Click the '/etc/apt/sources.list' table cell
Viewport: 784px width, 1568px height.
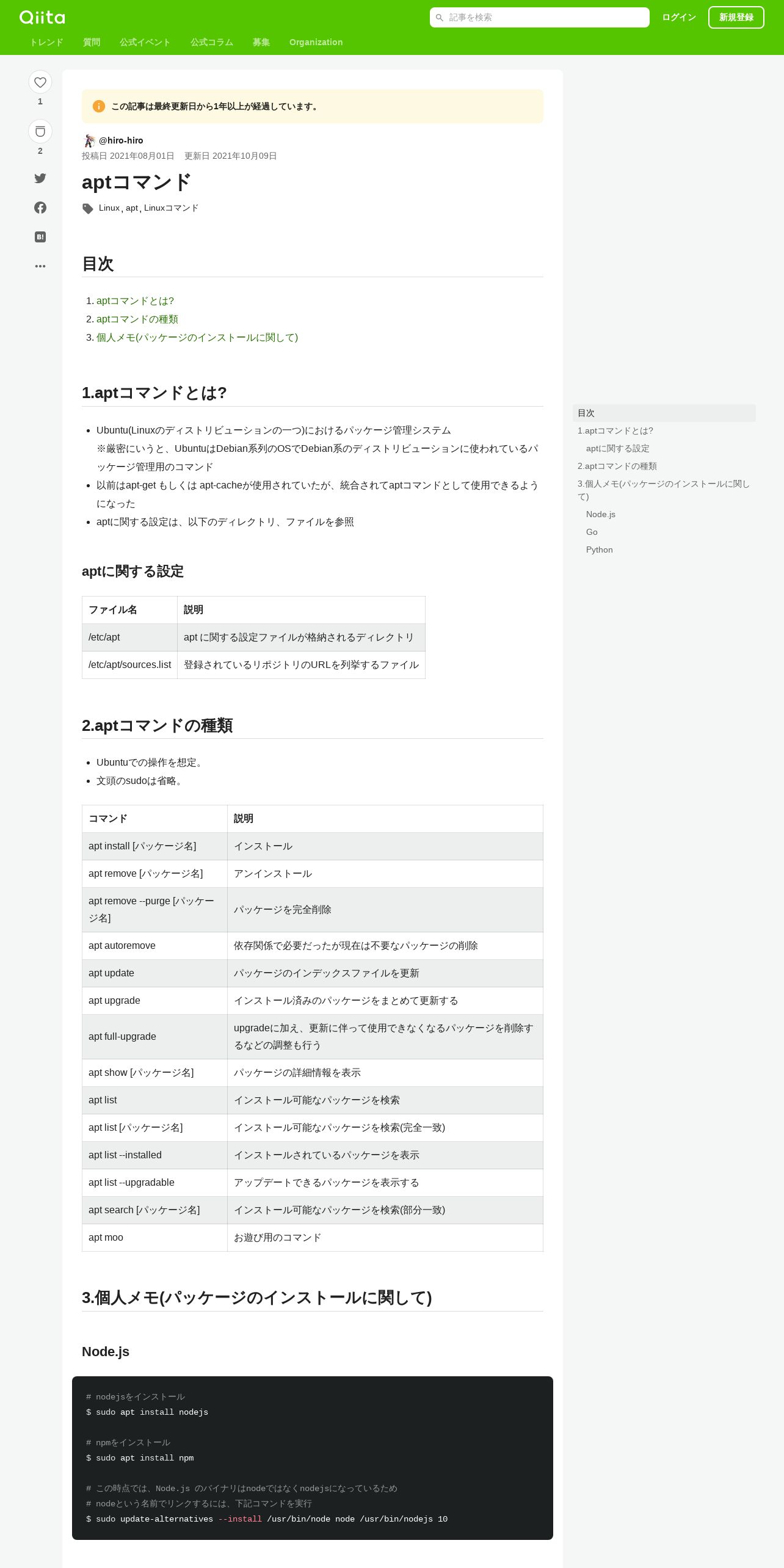[129, 665]
